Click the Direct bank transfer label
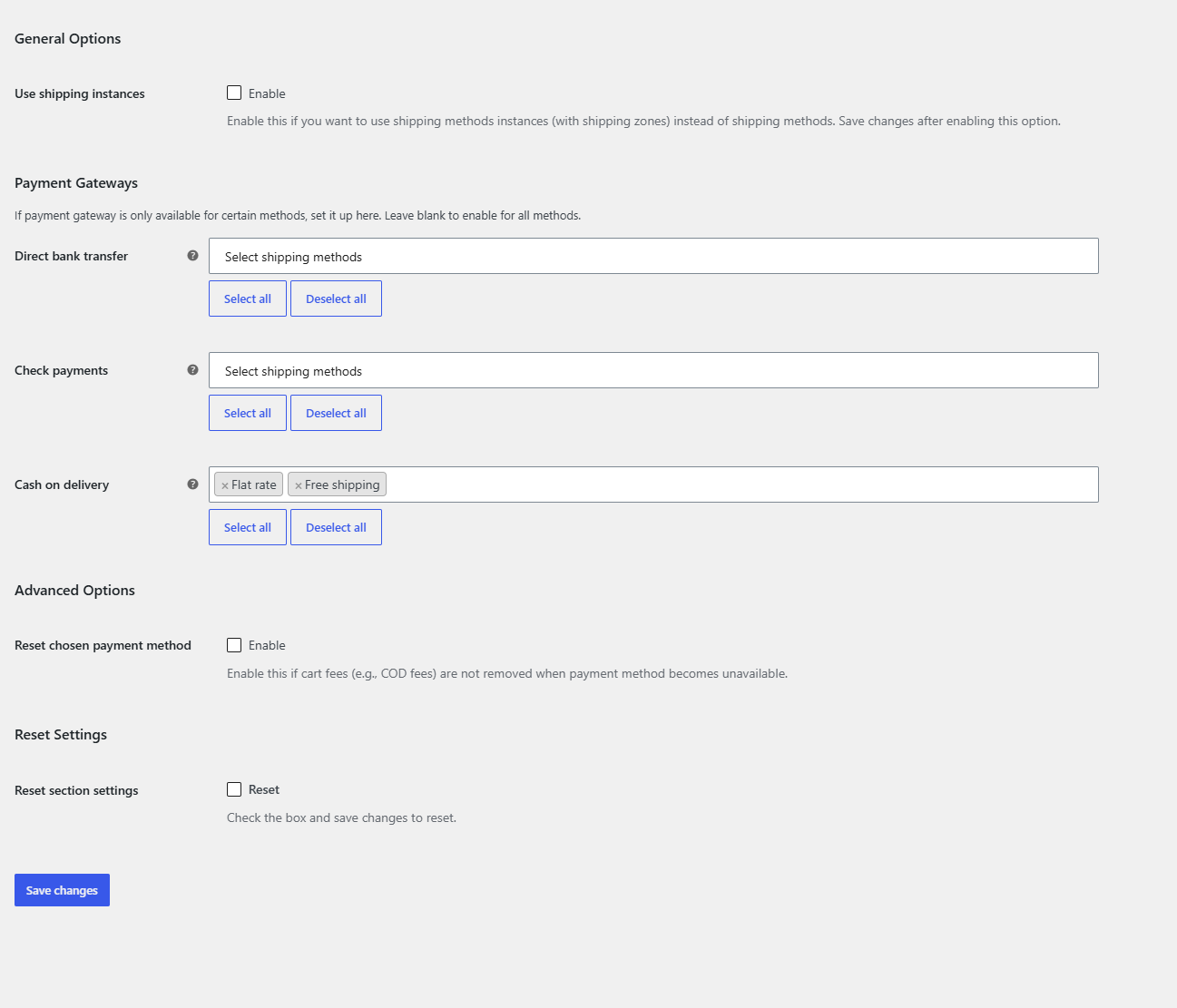Screen dimensions: 1177x1008 tap(71, 256)
